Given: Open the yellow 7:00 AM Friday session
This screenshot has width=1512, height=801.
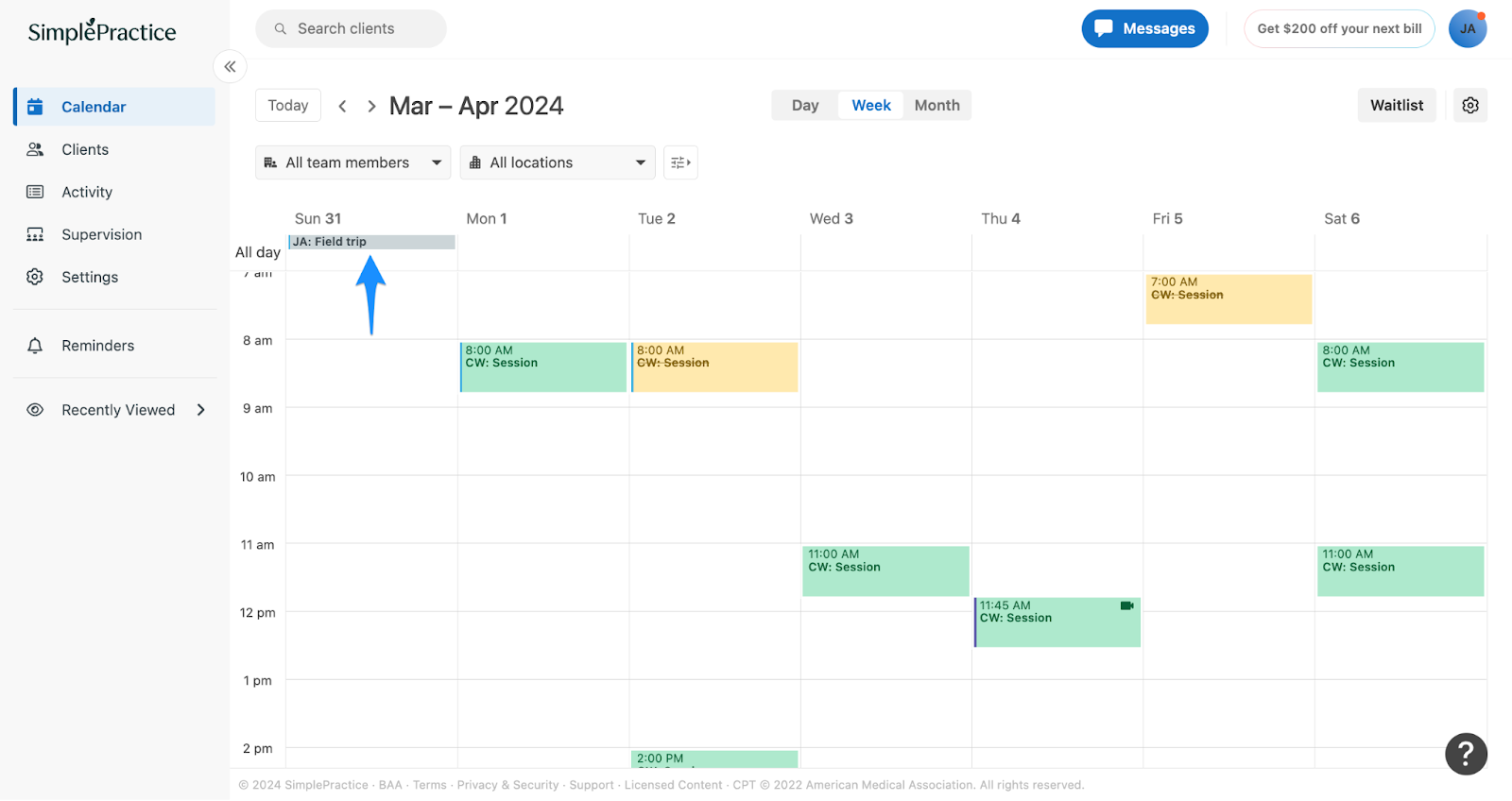Looking at the screenshot, I should coord(1228,300).
